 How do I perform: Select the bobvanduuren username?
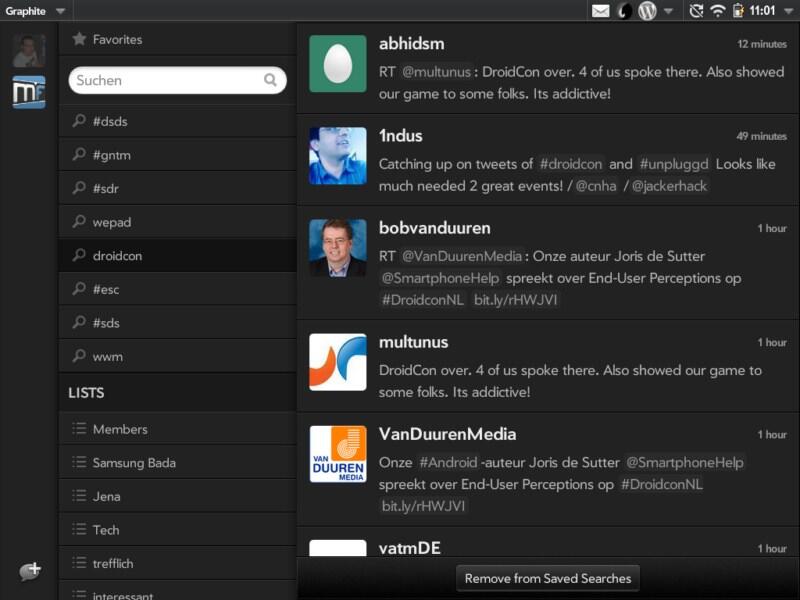435,228
